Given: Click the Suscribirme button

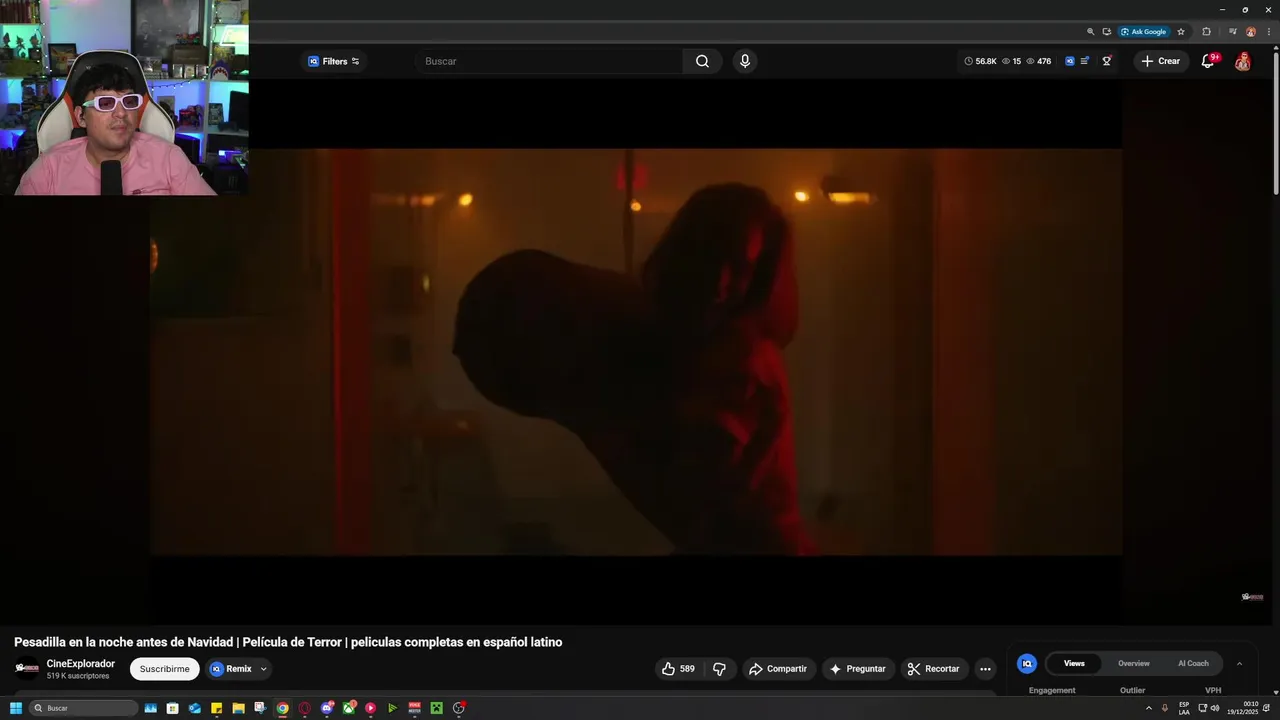Looking at the screenshot, I should [x=165, y=669].
